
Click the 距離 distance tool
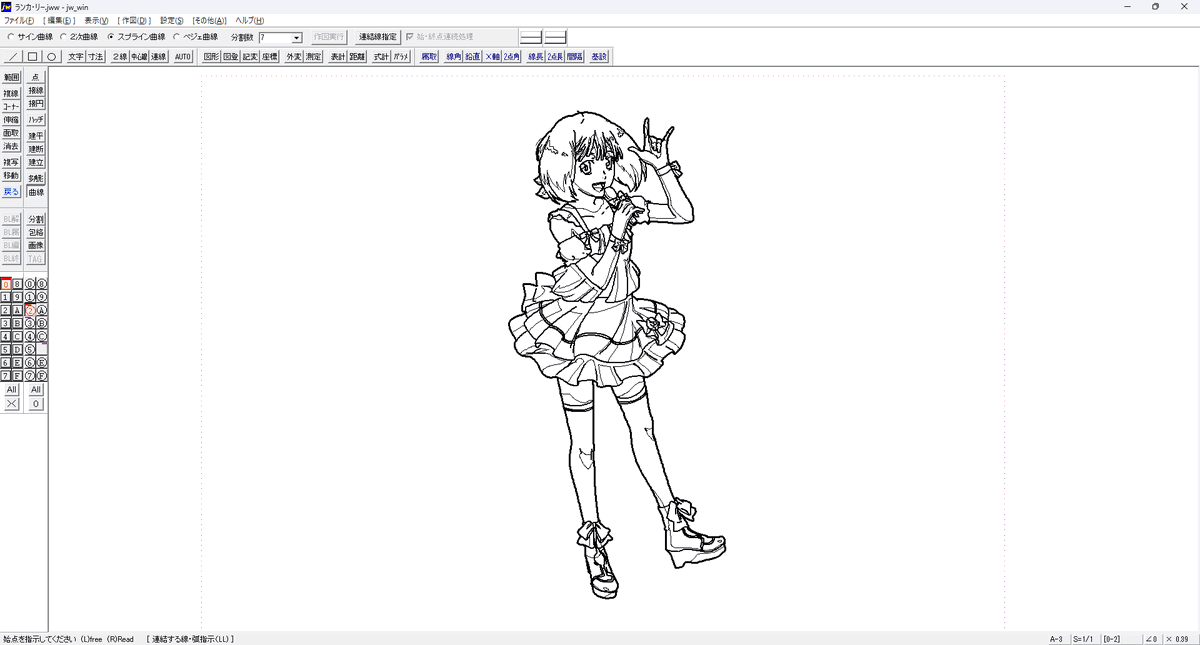(x=357, y=57)
